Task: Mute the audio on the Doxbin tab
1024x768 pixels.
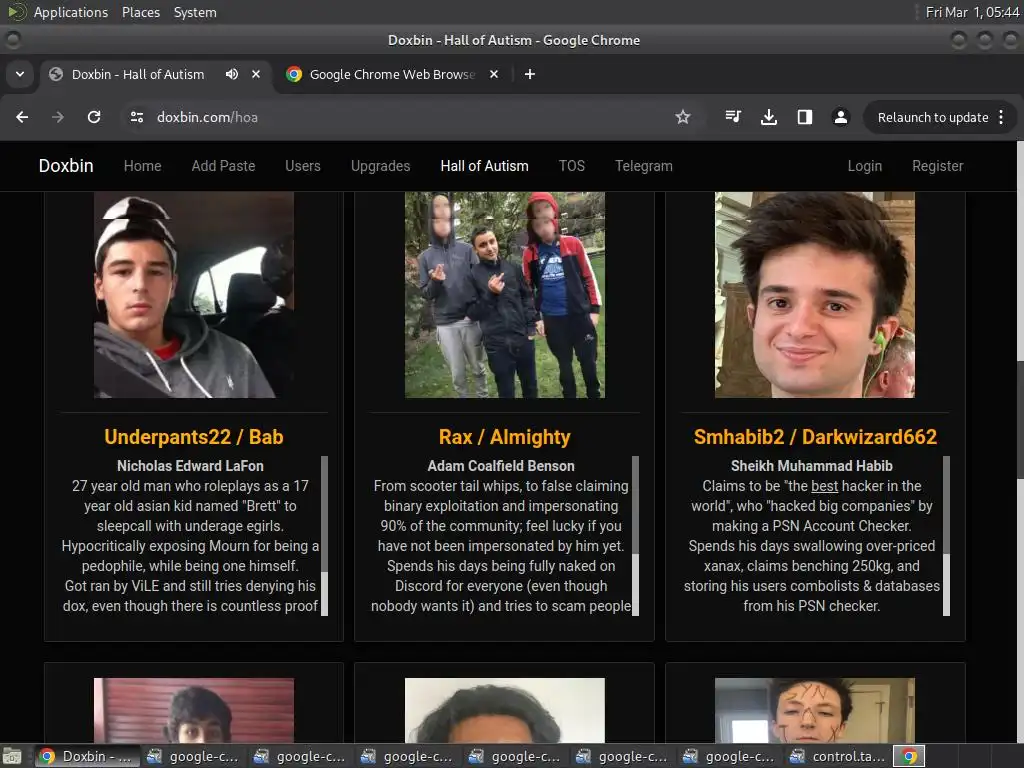Action: (232, 74)
